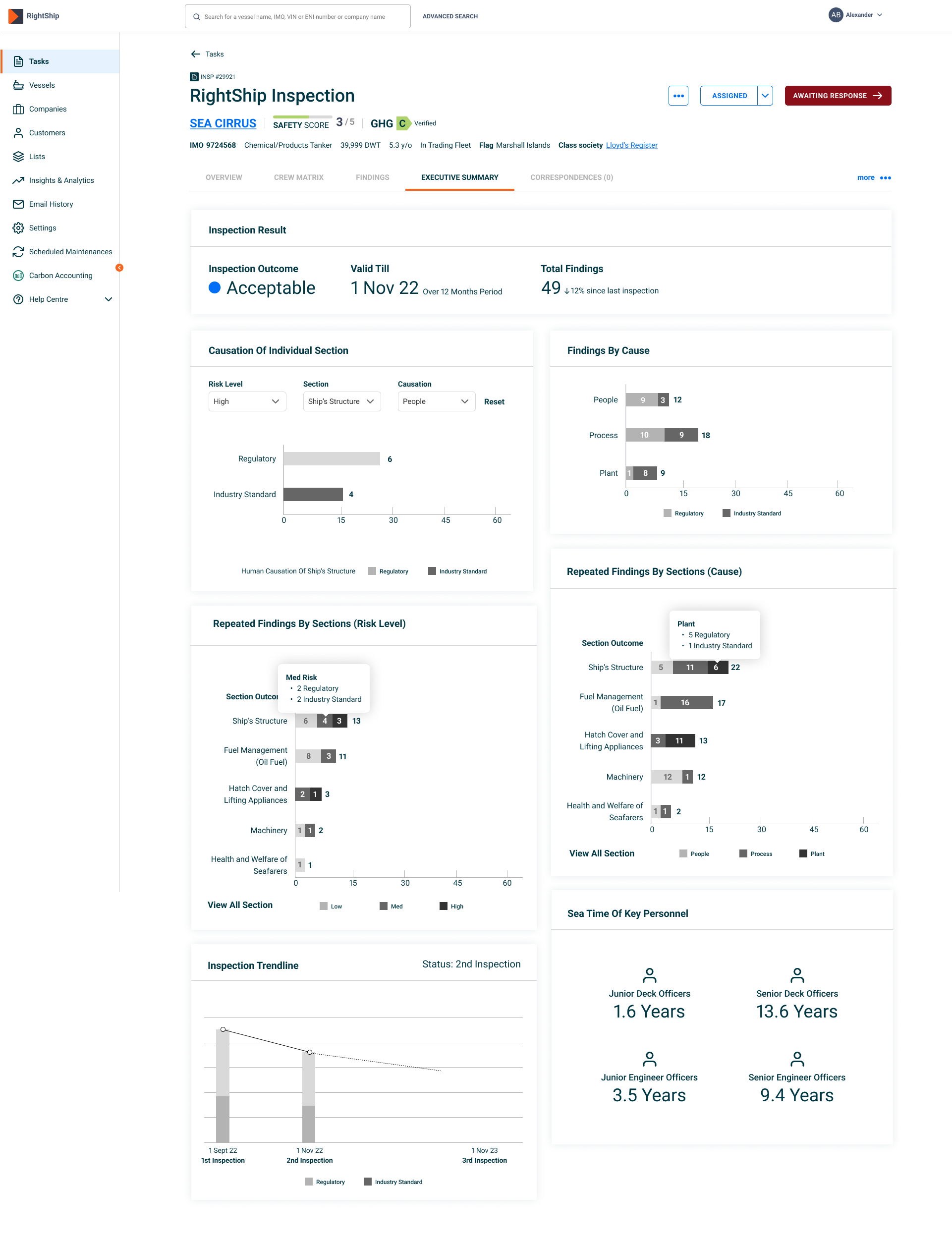Toggle the Process legend in Cause chart
Image resolution: width=952 pixels, height=1244 pixels.
(756, 854)
